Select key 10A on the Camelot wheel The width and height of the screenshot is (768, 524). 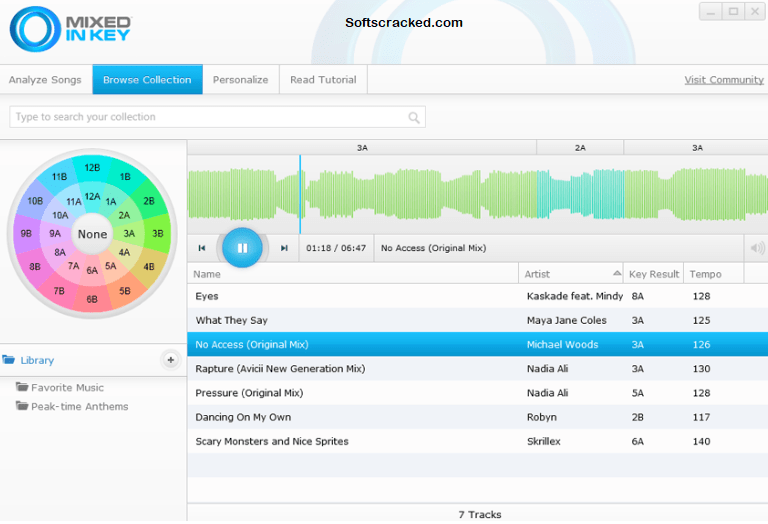point(60,215)
